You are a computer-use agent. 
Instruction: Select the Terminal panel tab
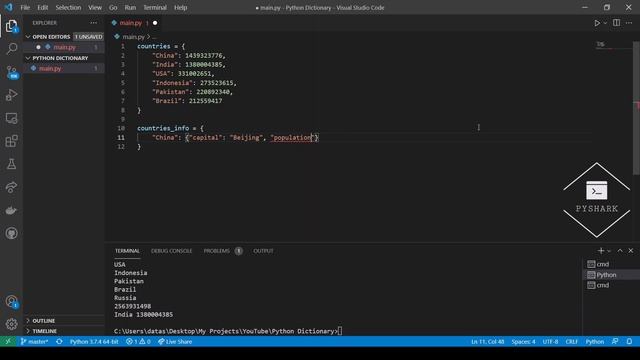127,251
